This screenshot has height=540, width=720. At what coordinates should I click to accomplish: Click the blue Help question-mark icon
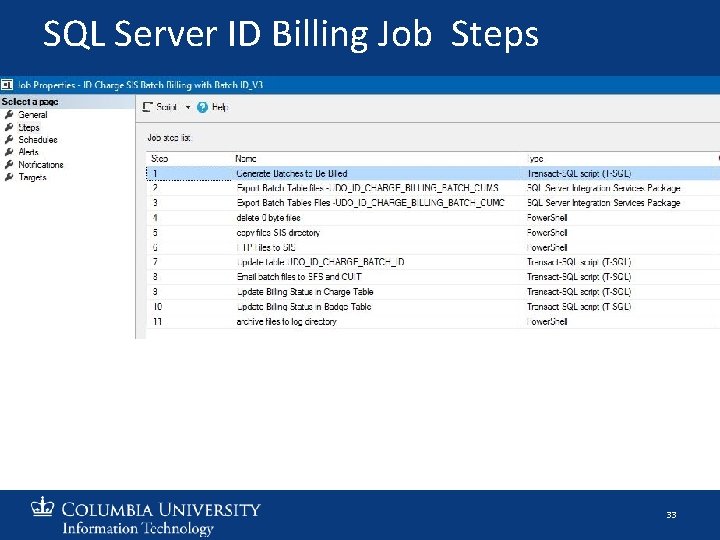tap(202, 107)
